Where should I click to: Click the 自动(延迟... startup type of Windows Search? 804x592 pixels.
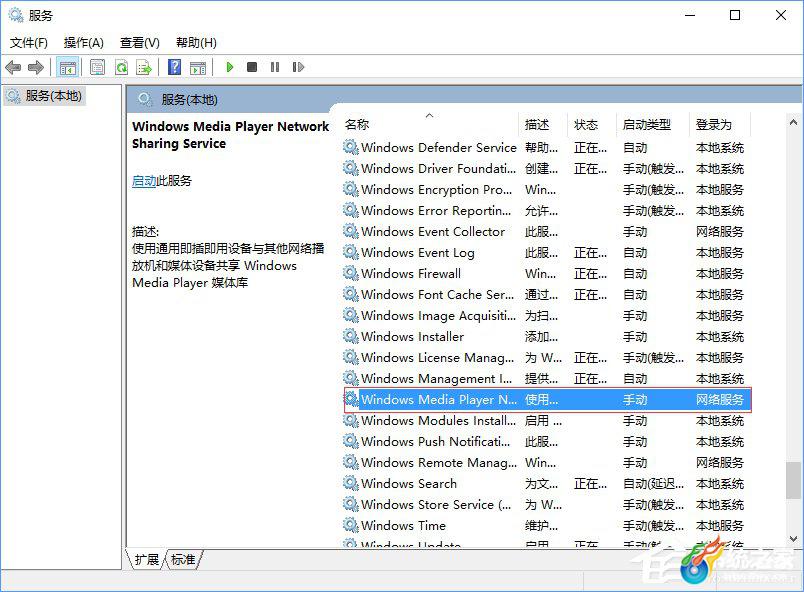click(x=653, y=484)
